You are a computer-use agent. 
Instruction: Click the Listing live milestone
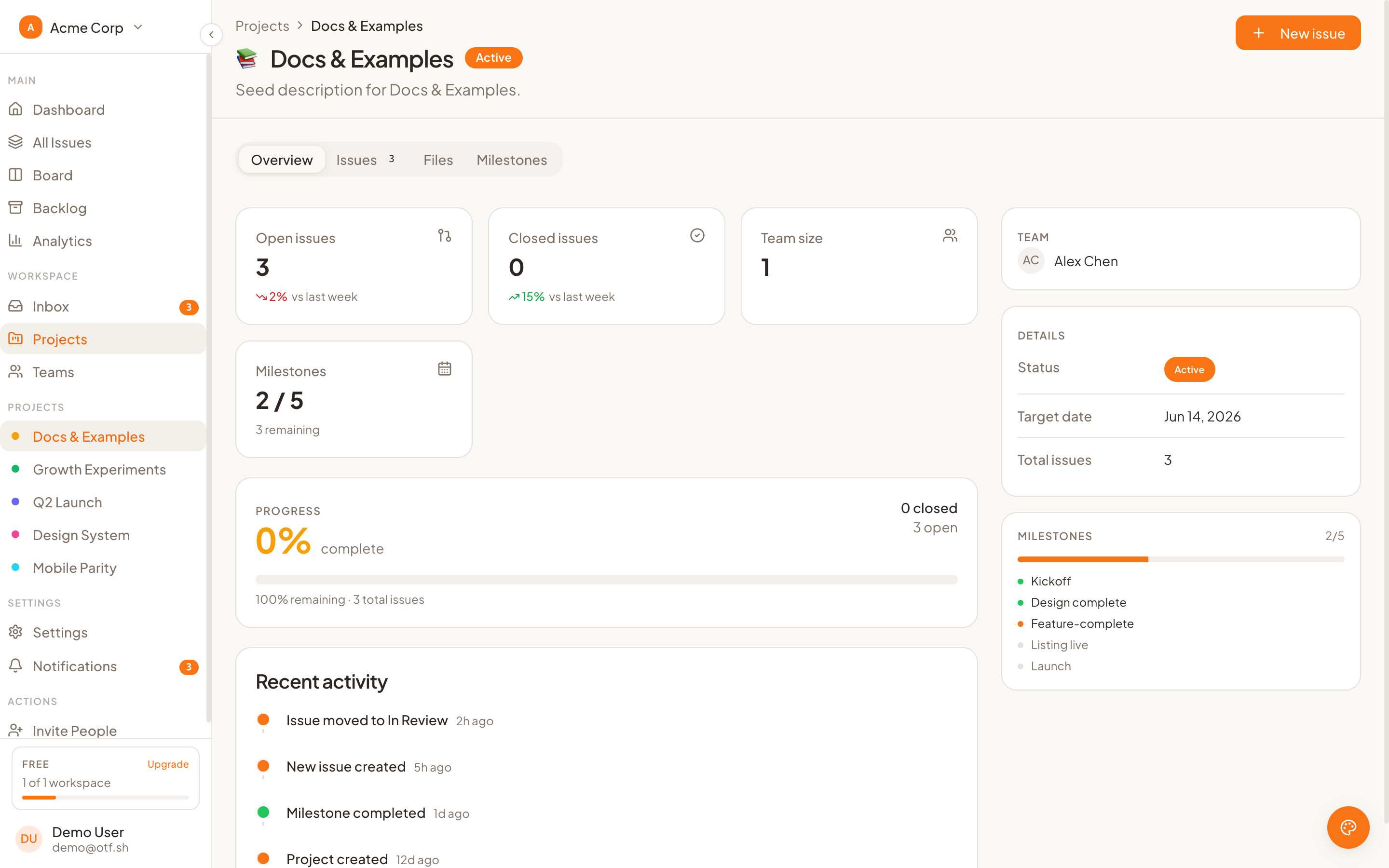click(x=1053, y=645)
